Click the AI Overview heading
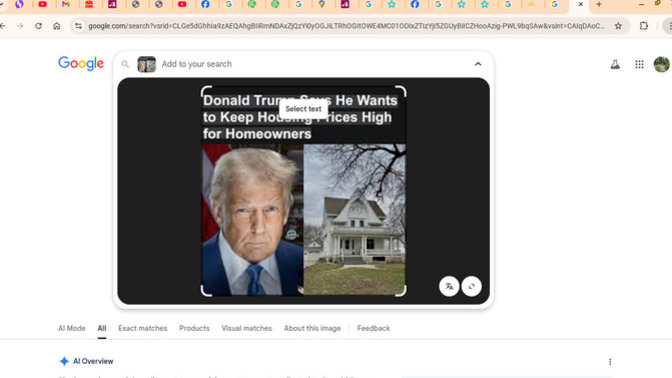 click(93, 361)
